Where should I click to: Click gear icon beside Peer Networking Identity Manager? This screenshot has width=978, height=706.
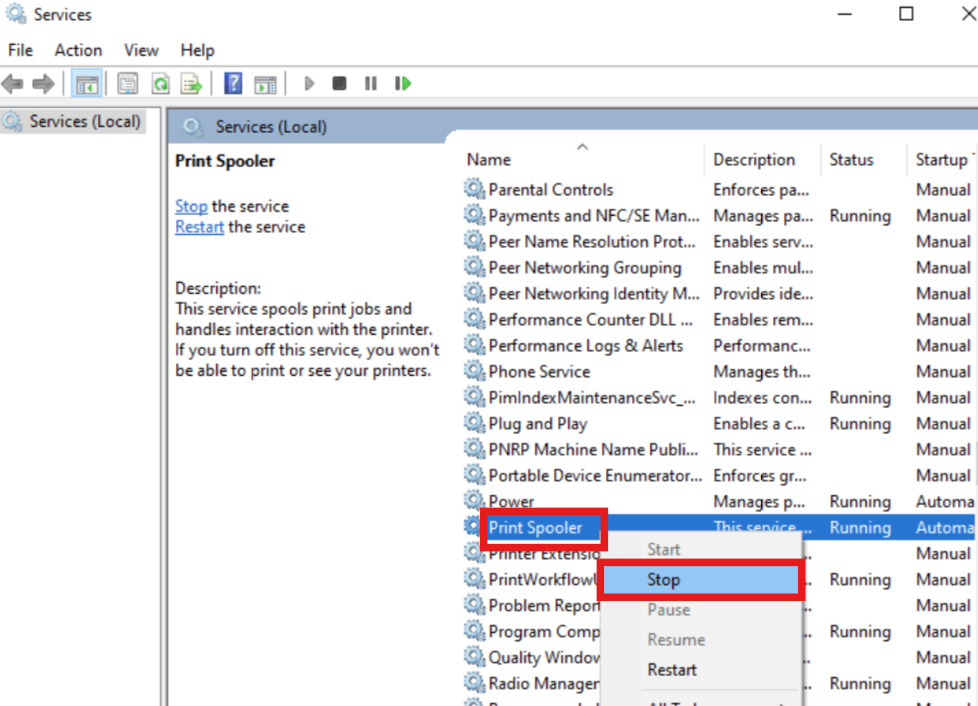[x=474, y=293]
